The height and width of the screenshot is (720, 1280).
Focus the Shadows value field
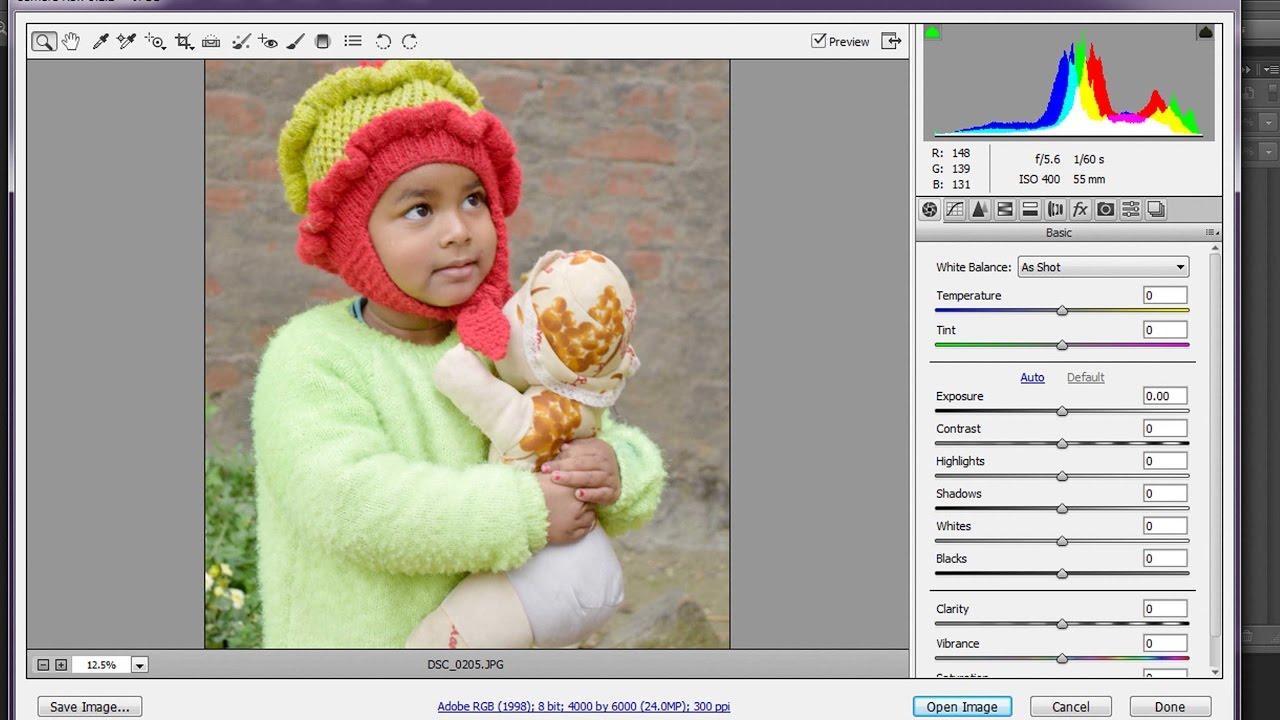tap(1165, 493)
